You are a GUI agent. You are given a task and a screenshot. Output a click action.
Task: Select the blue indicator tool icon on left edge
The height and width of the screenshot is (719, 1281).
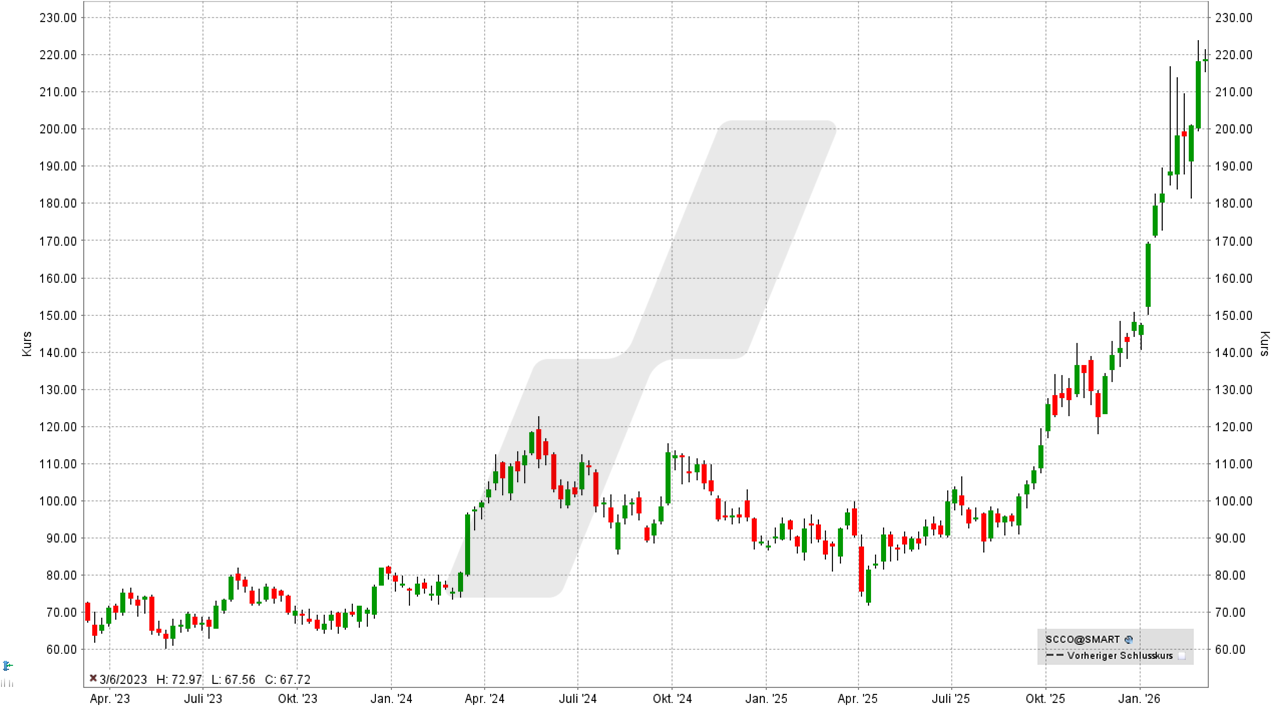click(x=6, y=663)
